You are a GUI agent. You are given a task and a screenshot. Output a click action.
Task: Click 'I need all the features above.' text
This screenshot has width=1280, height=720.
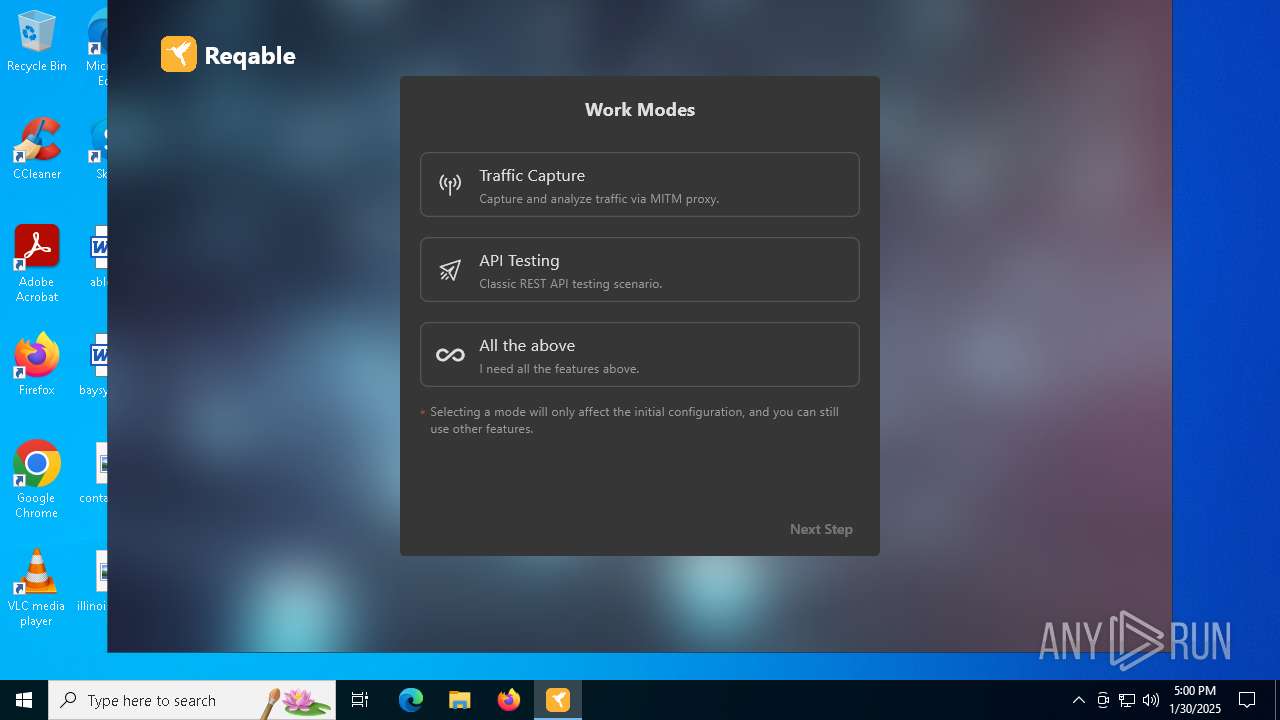(x=559, y=369)
